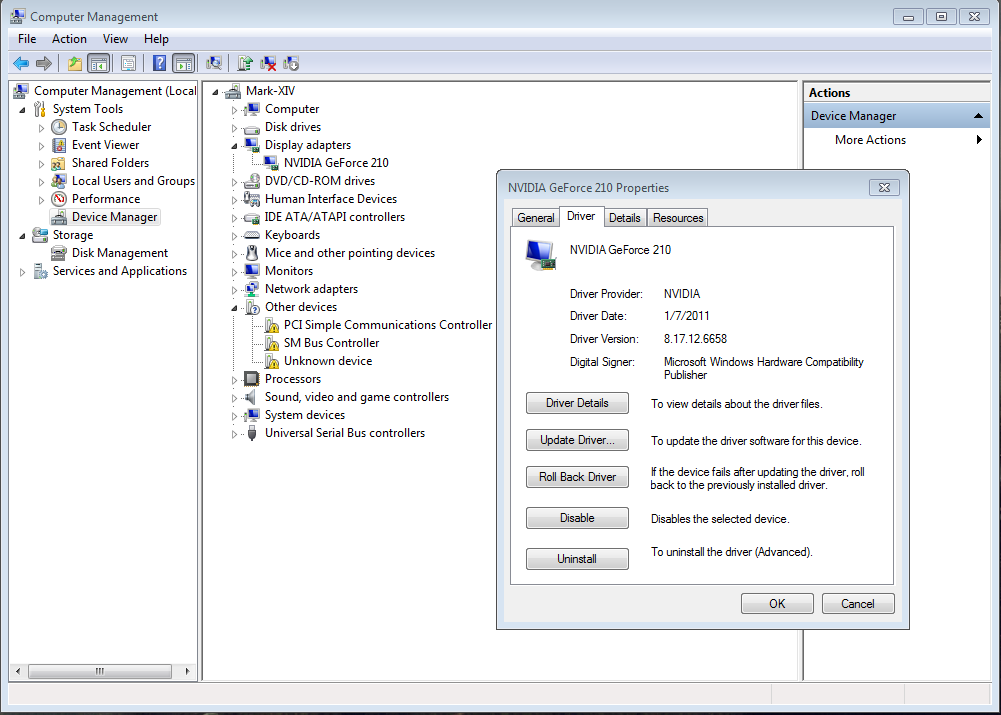1001x715 pixels.
Task: Select the Monitors category
Action: tap(289, 271)
